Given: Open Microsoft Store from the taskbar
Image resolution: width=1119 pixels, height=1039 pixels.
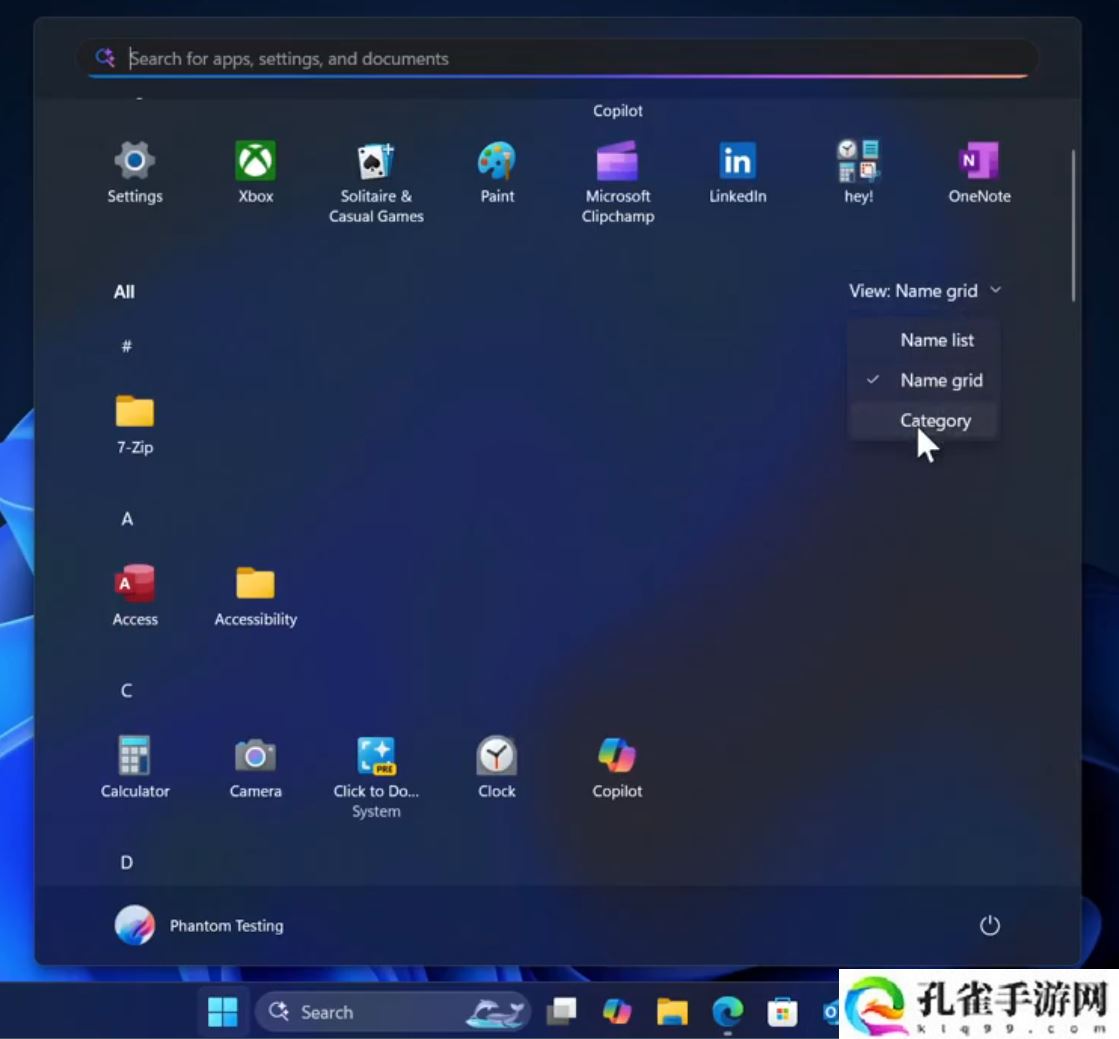Looking at the screenshot, I should pos(782,1011).
